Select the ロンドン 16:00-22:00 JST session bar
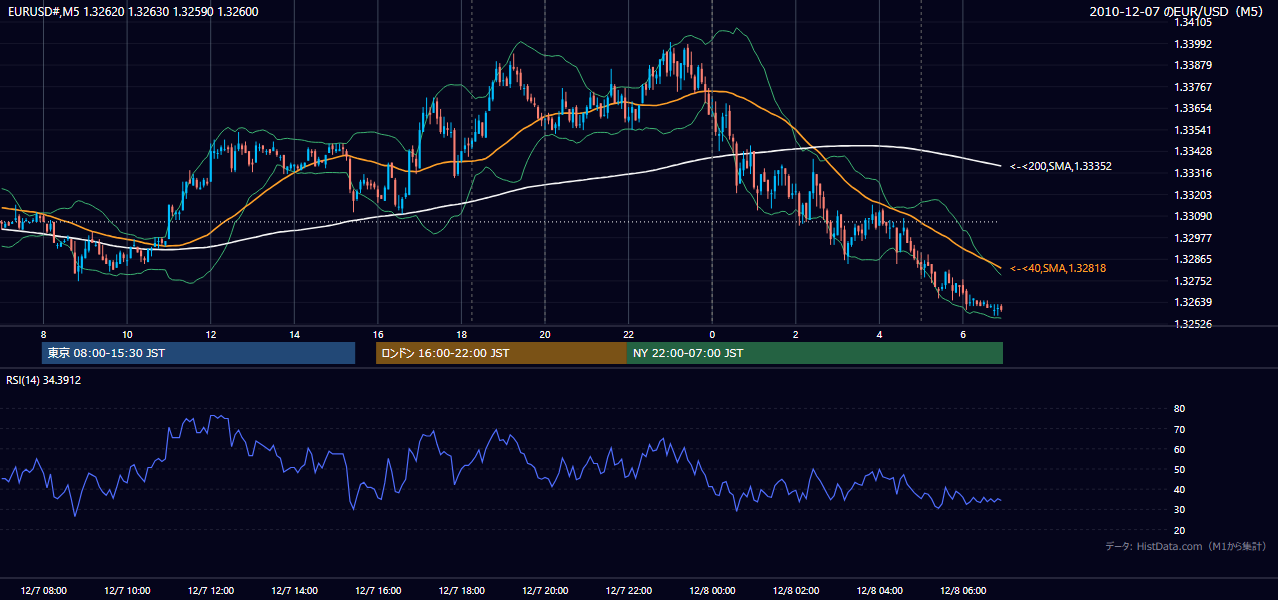Image resolution: width=1278 pixels, height=600 pixels. (501, 353)
